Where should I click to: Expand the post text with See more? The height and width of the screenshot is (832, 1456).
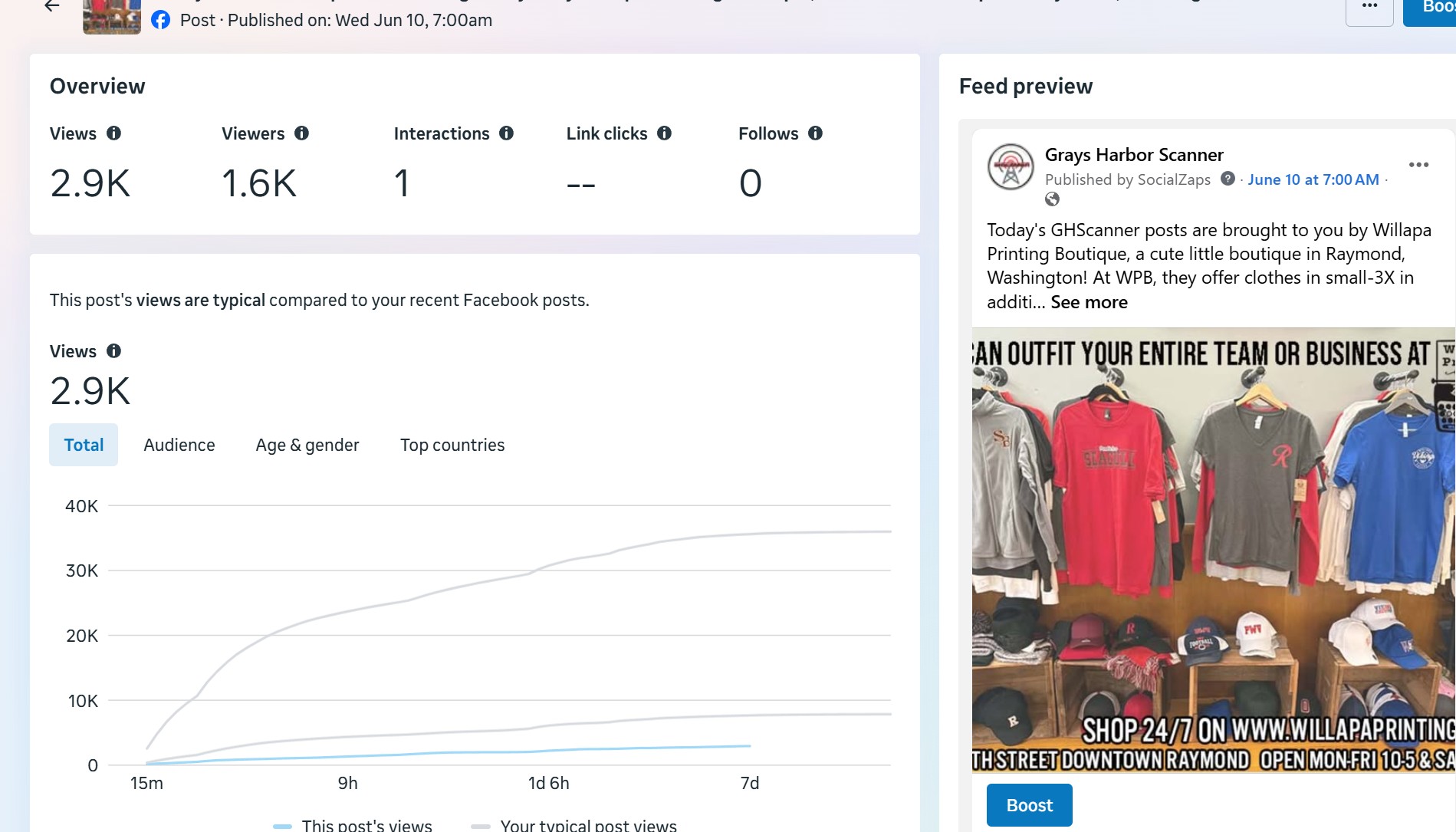(1089, 302)
